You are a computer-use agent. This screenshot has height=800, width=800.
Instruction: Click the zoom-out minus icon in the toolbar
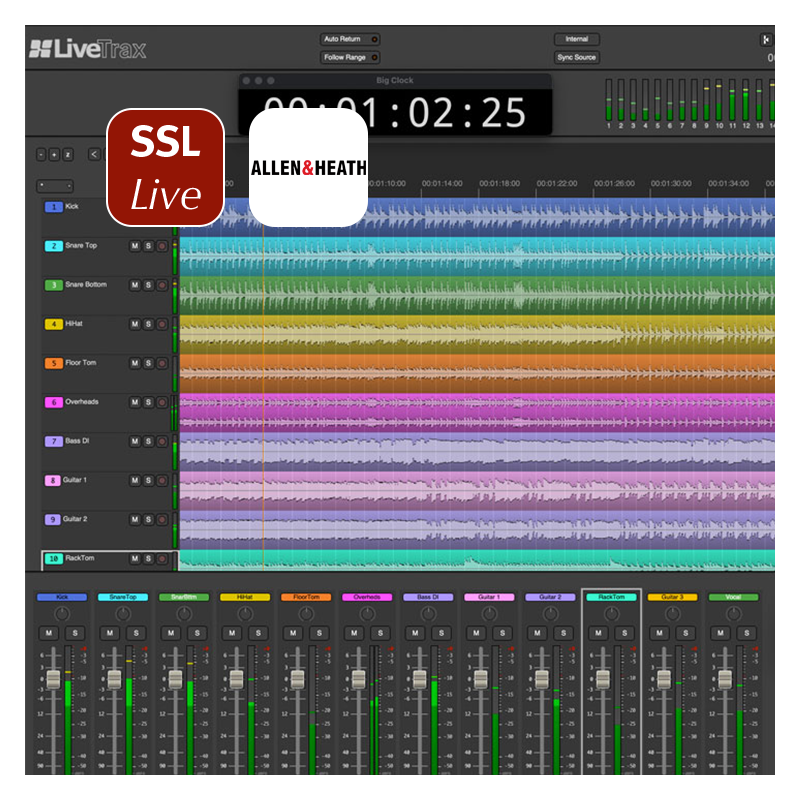(40, 154)
